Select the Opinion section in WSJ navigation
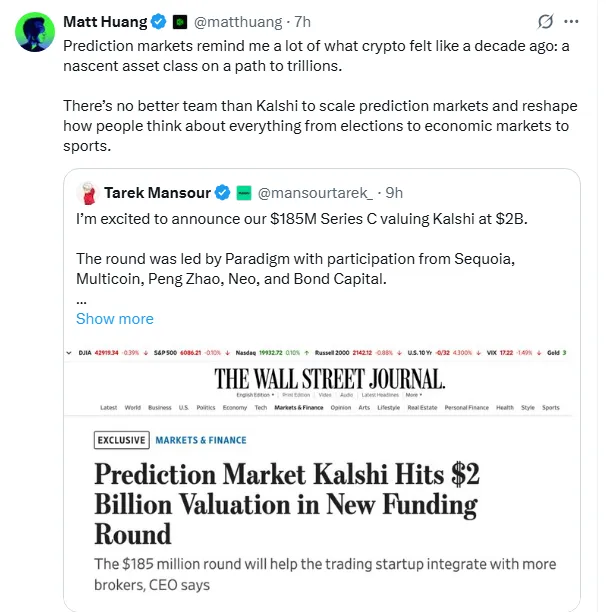The image size is (606, 612). [x=341, y=408]
